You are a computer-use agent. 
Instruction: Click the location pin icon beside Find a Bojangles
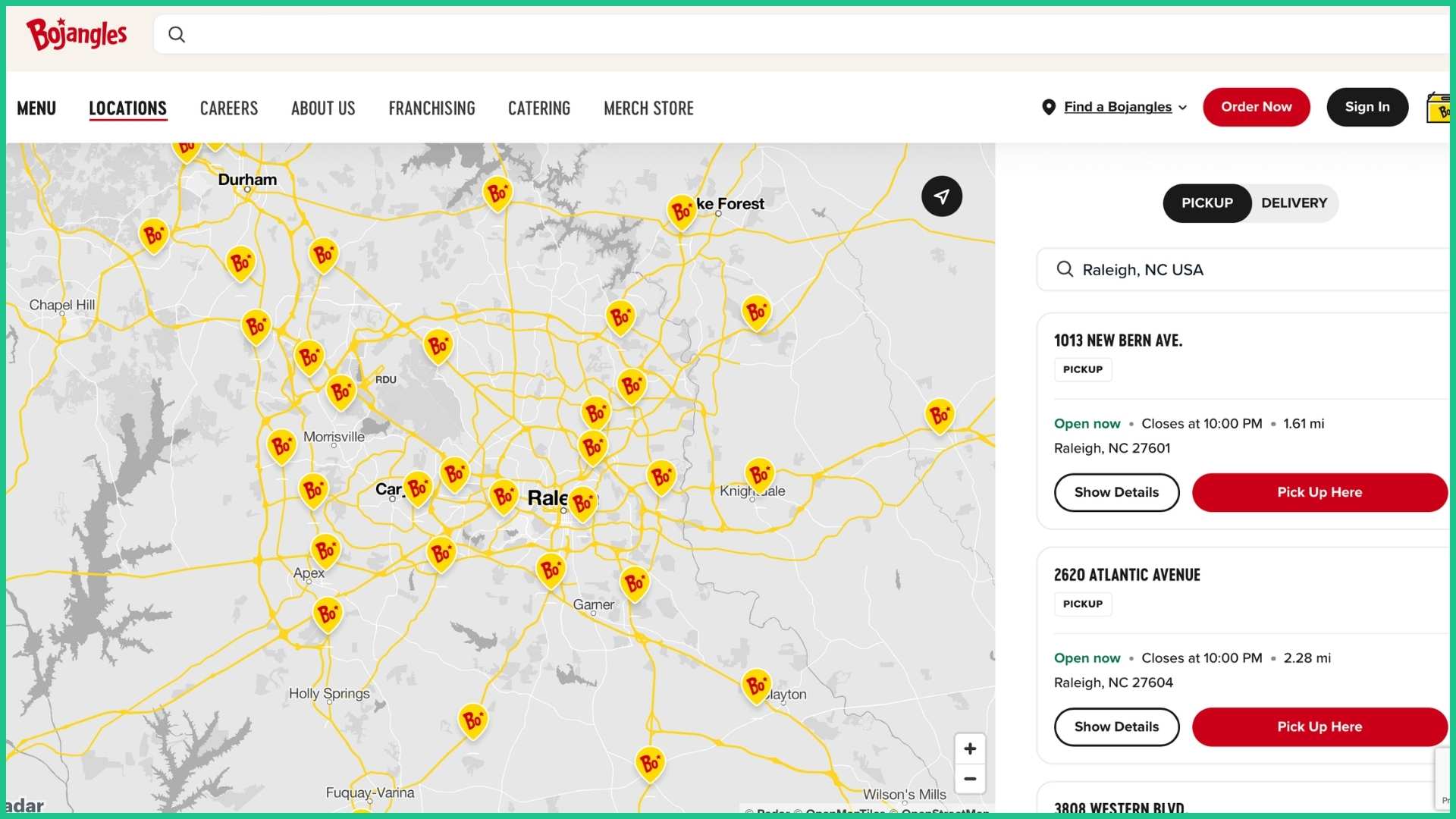(1049, 107)
